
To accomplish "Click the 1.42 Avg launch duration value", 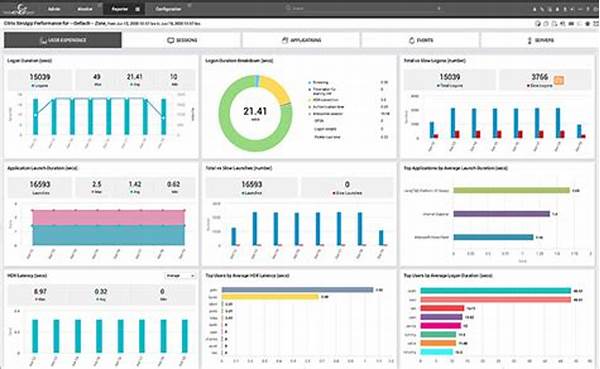I will point(135,184).
